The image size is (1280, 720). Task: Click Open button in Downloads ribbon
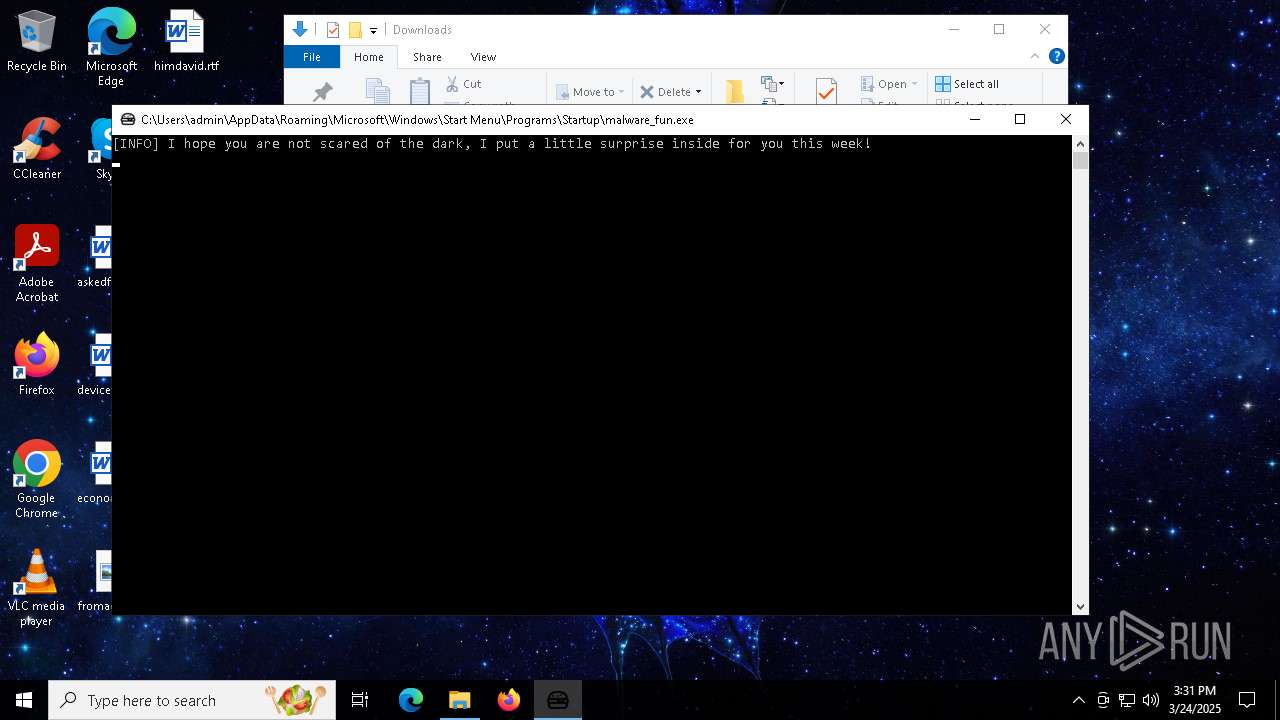point(888,84)
